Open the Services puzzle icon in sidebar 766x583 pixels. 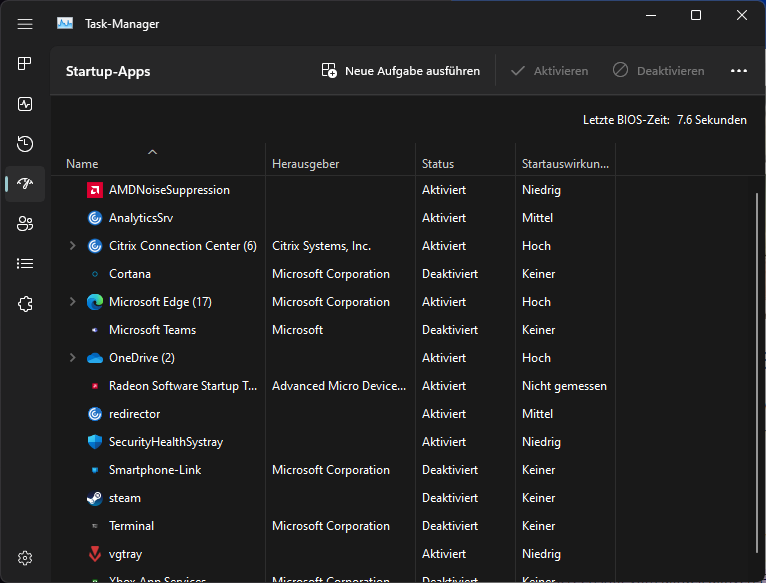25,304
